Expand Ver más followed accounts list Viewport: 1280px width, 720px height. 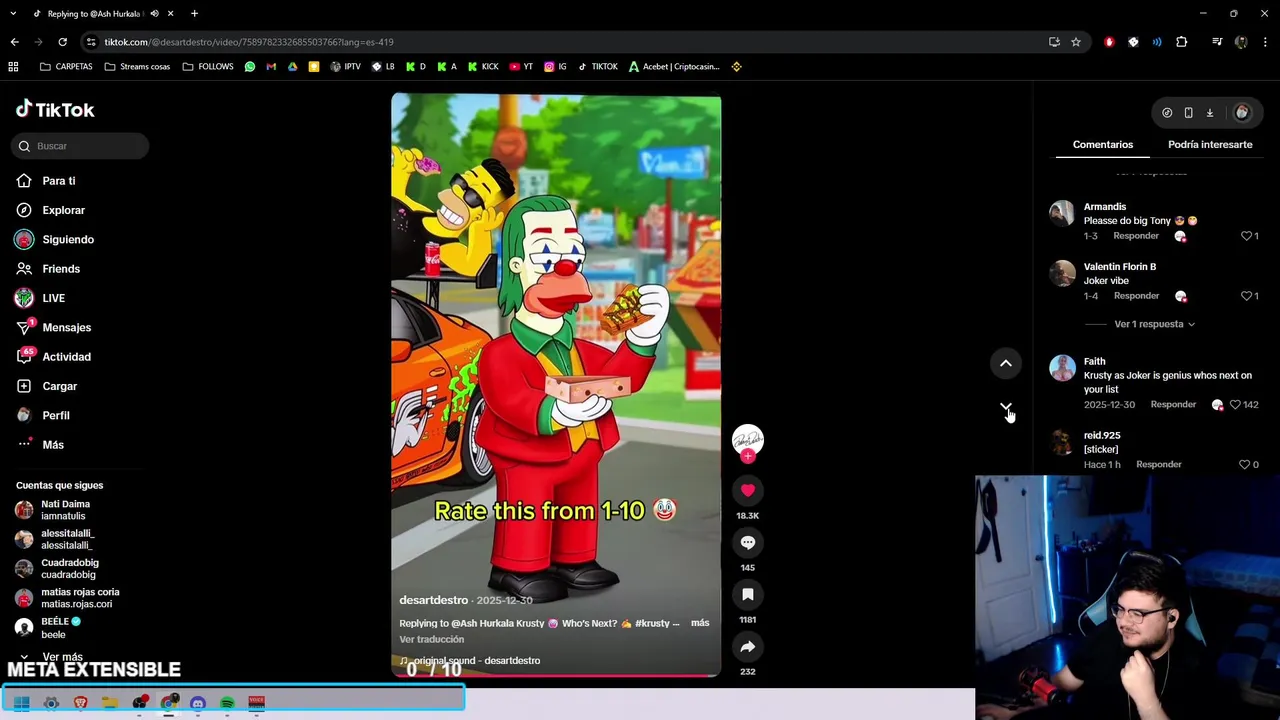click(x=62, y=657)
